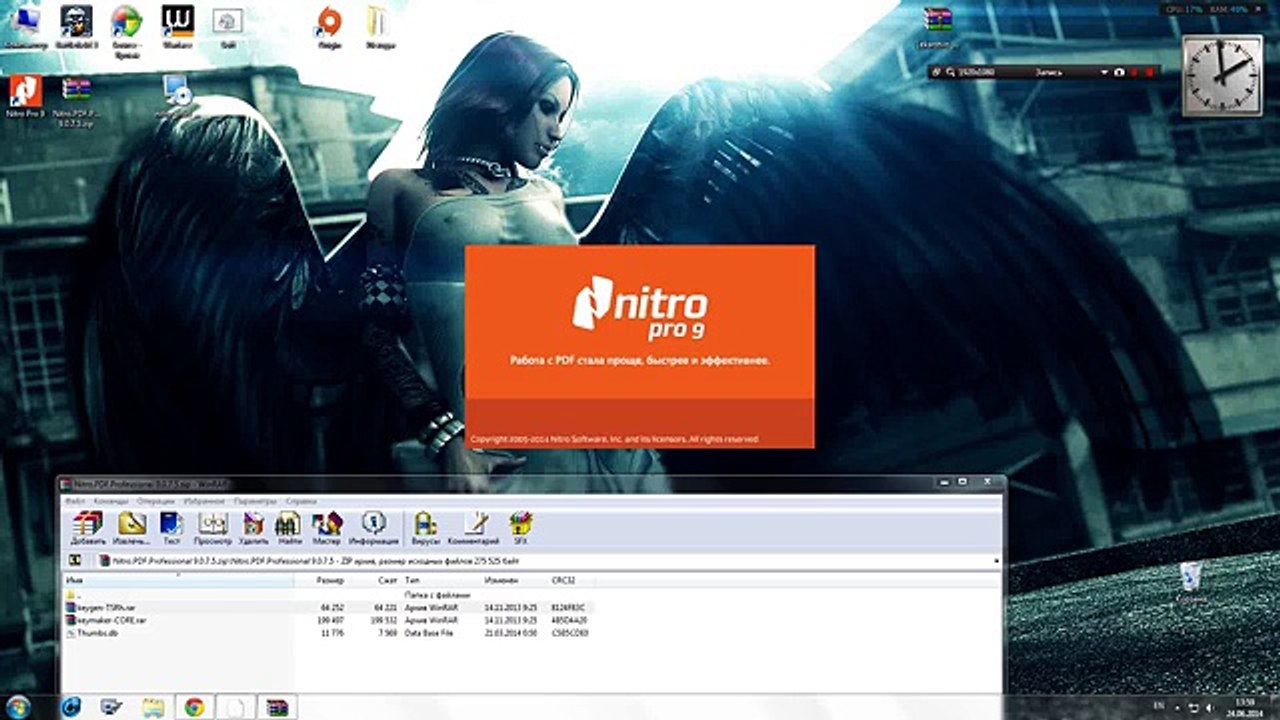Select the yellow folder icon on desktop
Screen dimensions: 1280x720
coord(379,26)
